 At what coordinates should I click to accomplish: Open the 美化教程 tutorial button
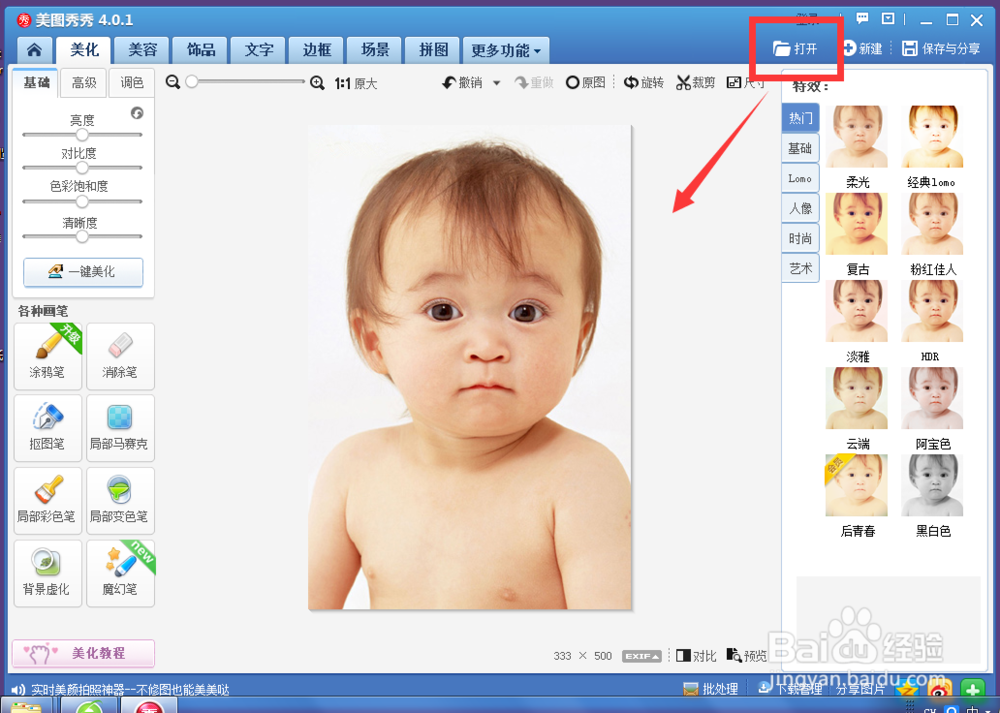point(83,653)
